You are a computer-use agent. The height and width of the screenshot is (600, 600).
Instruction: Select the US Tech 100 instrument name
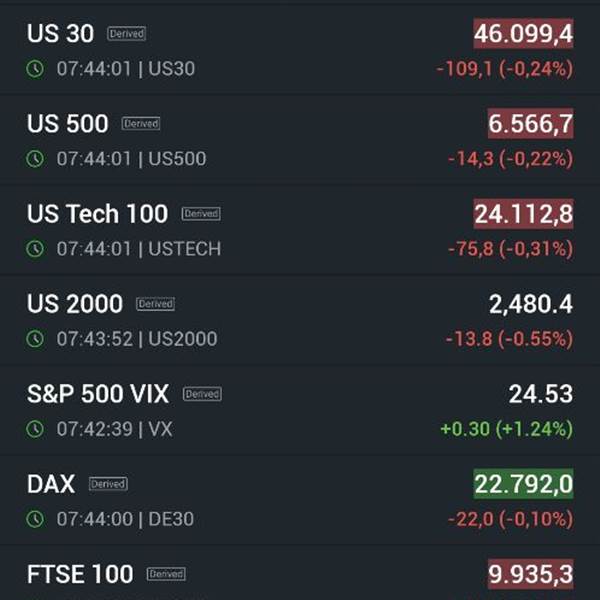pyautogui.click(x=97, y=214)
